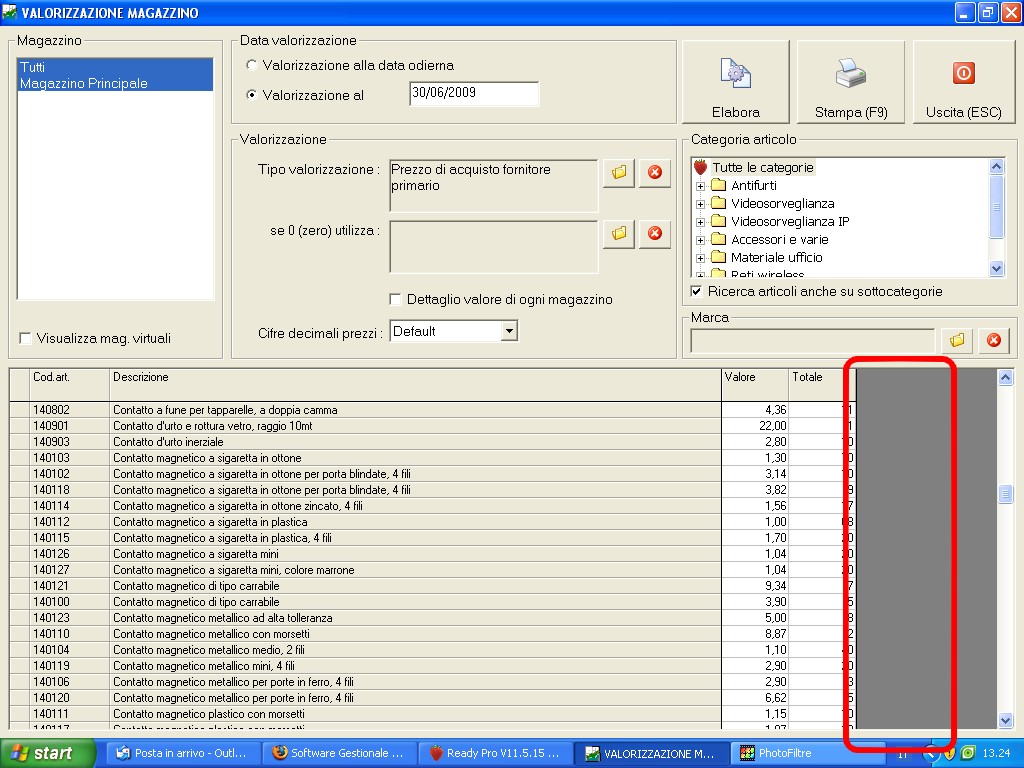Screen dimensions: 1024x768
Task: Open folder browser for 'se 0 utilizza'
Action: click(x=619, y=233)
